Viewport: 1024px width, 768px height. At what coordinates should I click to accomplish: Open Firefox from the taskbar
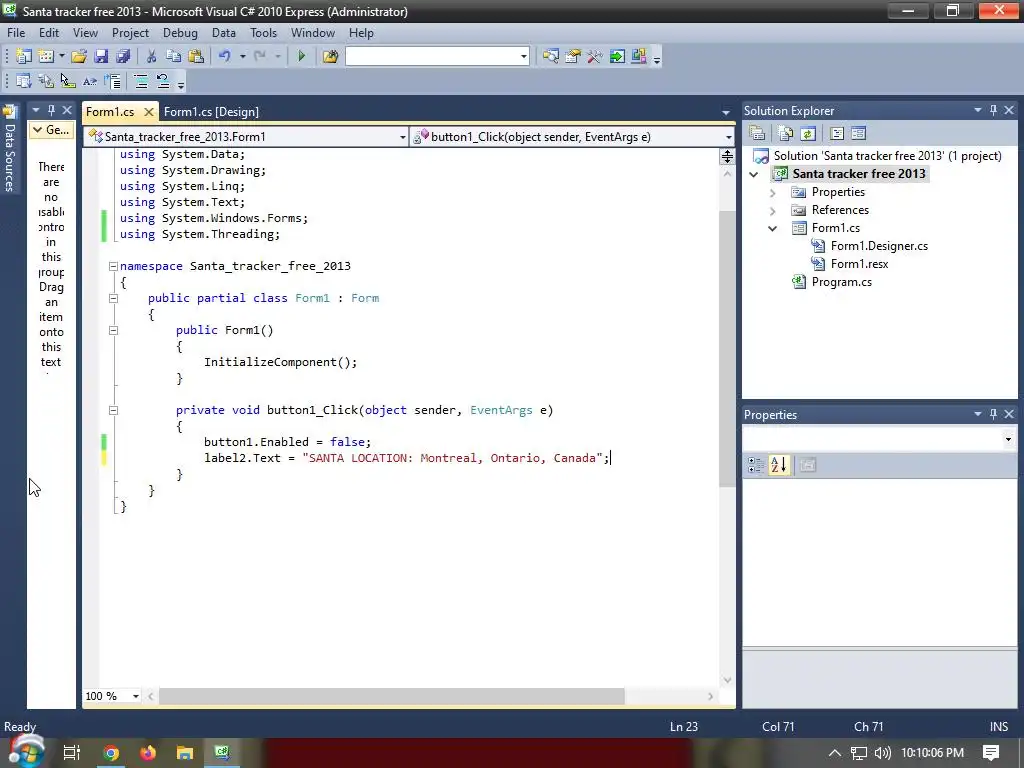(x=148, y=753)
